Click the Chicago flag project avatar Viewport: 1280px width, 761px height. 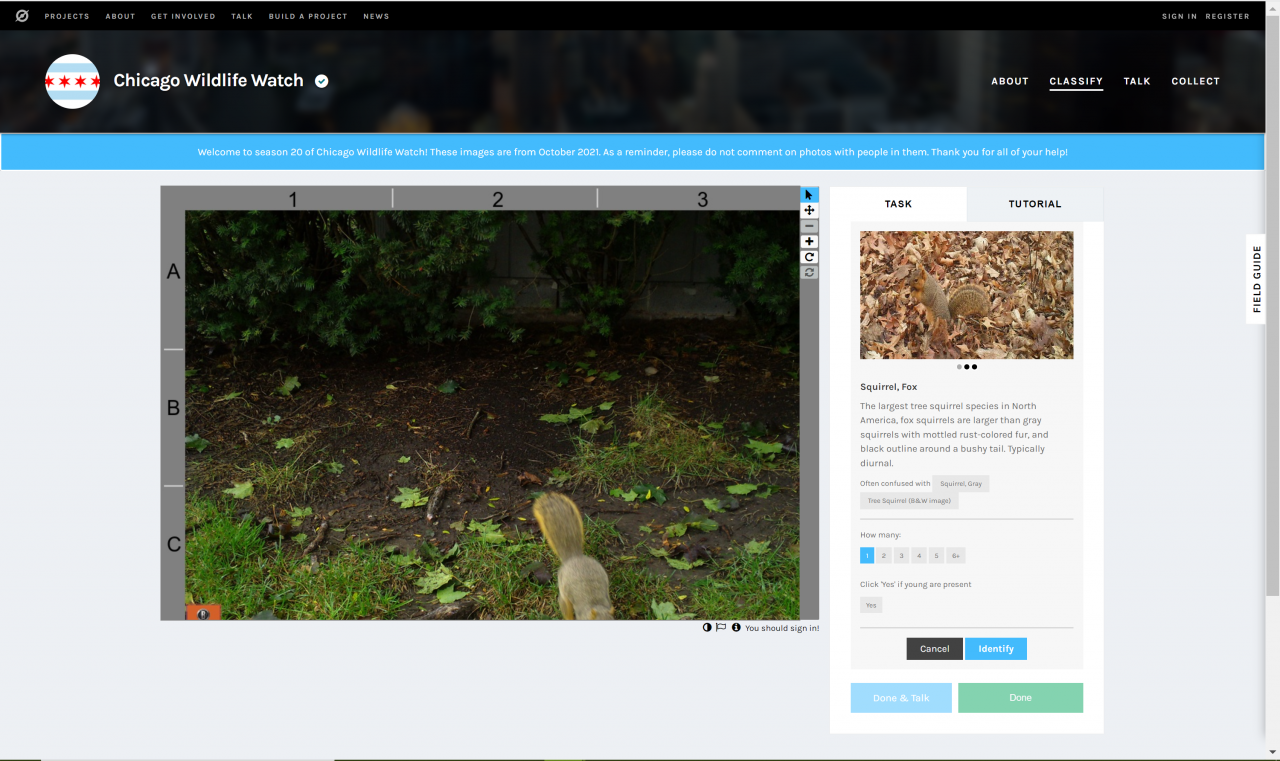(73, 81)
